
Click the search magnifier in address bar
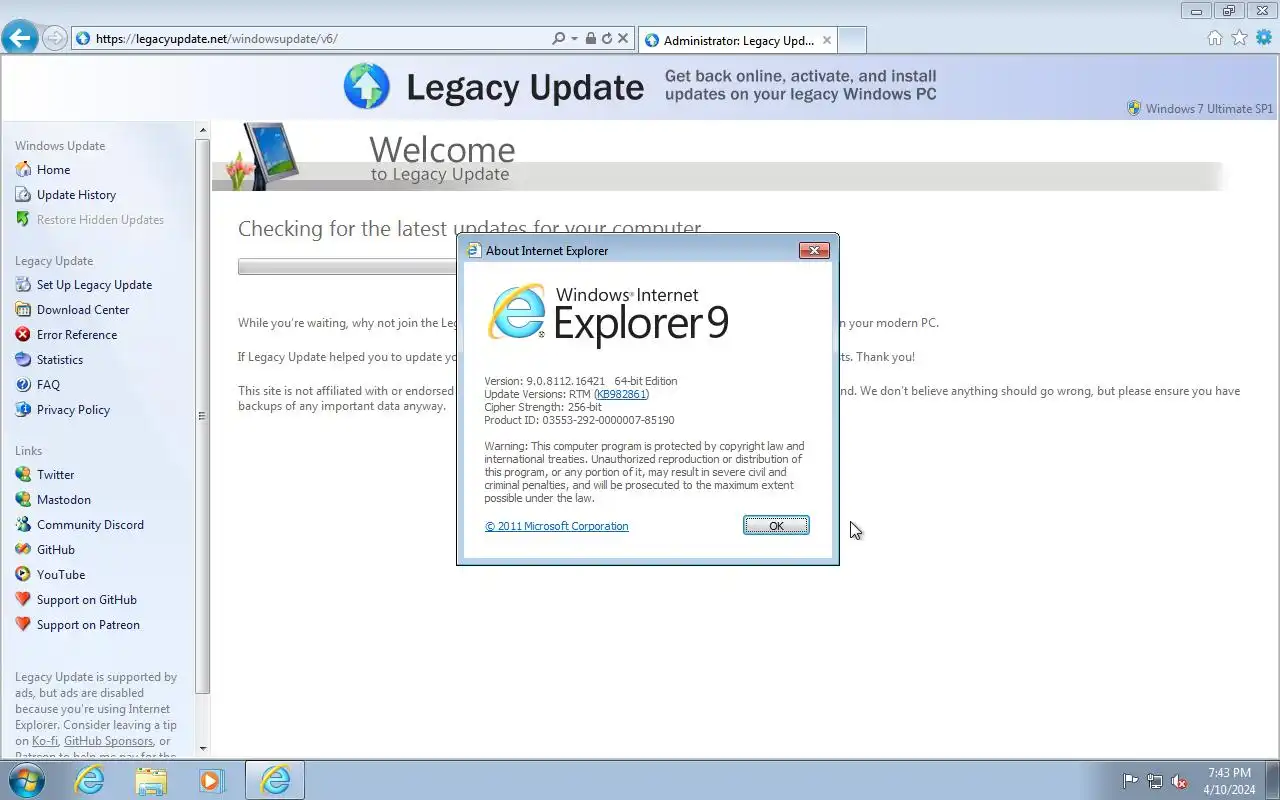pos(558,39)
